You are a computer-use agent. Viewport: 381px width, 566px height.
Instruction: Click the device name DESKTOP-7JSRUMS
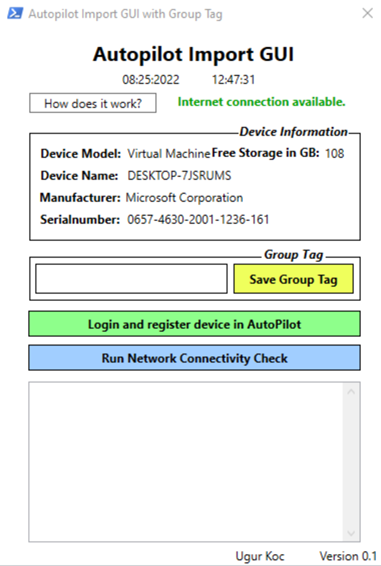(179, 175)
